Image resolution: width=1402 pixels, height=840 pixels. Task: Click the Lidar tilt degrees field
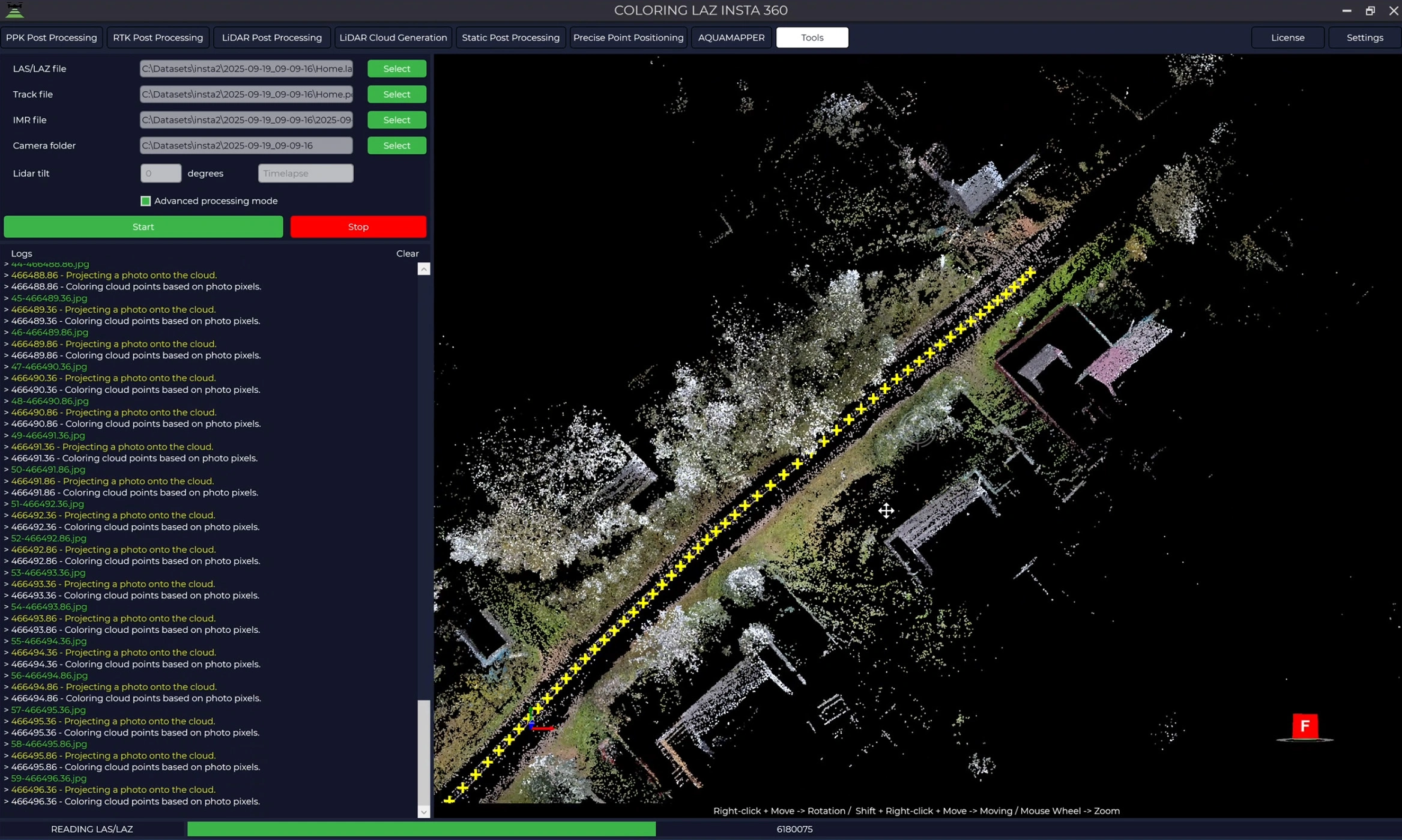[x=160, y=173]
